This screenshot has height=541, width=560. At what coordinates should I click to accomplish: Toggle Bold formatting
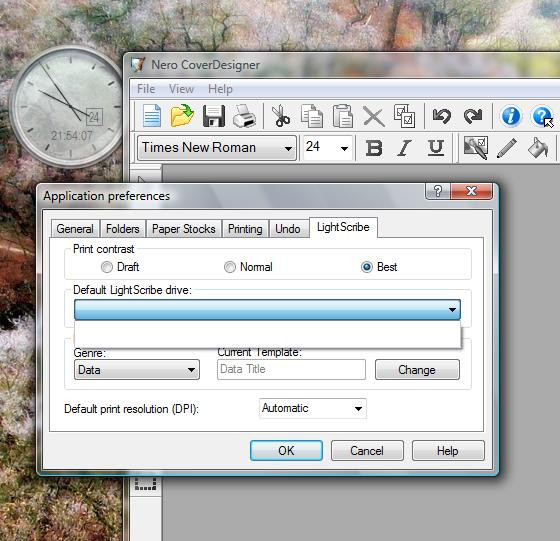pyautogui.click(x=374, y=147)
